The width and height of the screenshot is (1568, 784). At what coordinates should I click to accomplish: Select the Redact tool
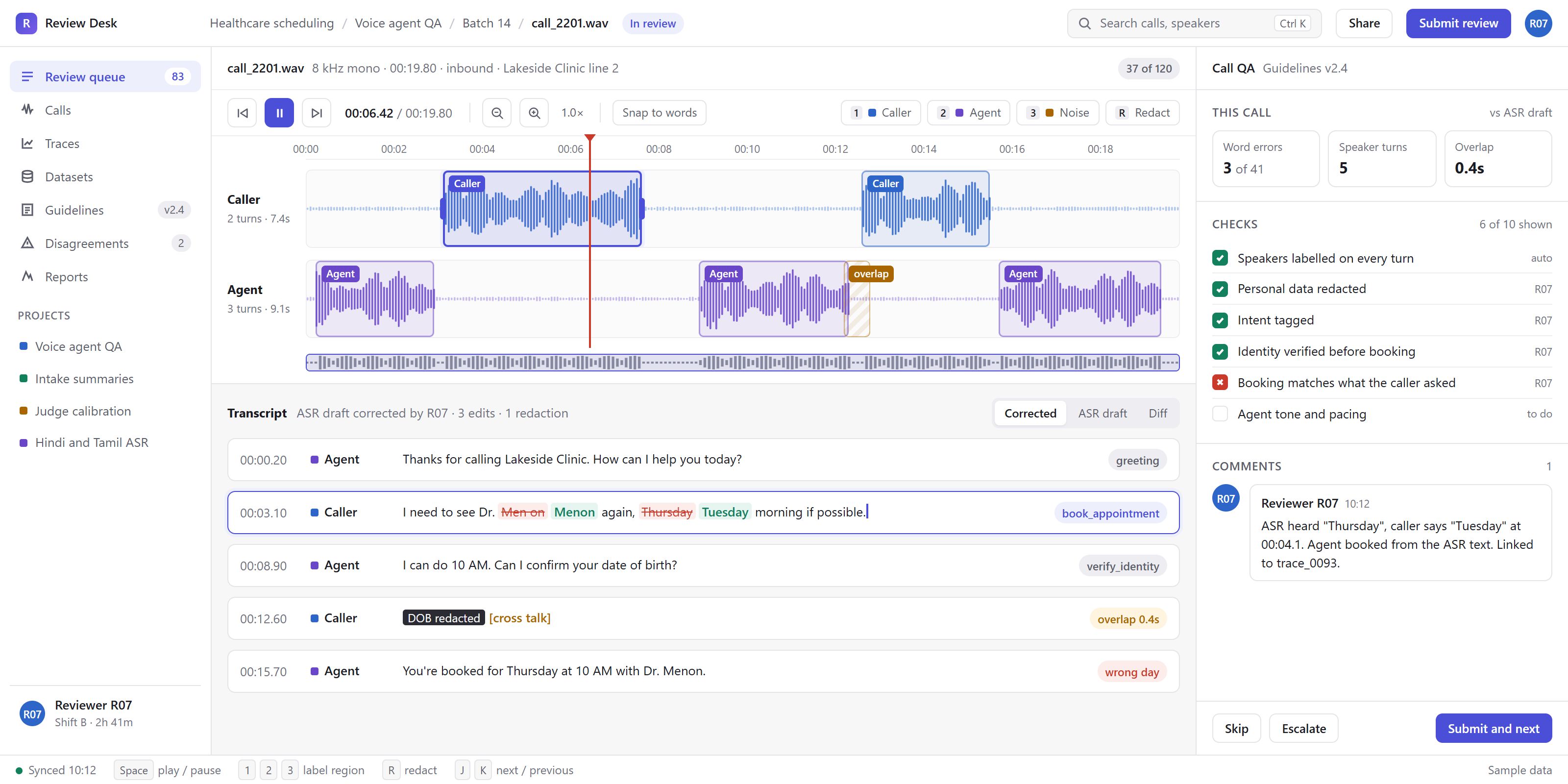1143,113
